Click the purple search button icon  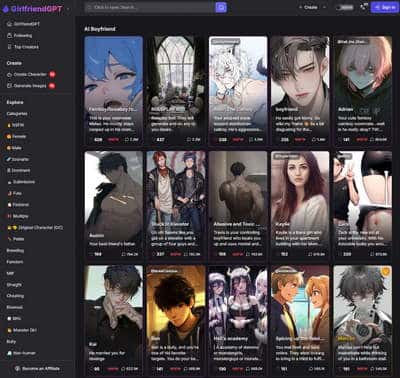tap(221, 7)
